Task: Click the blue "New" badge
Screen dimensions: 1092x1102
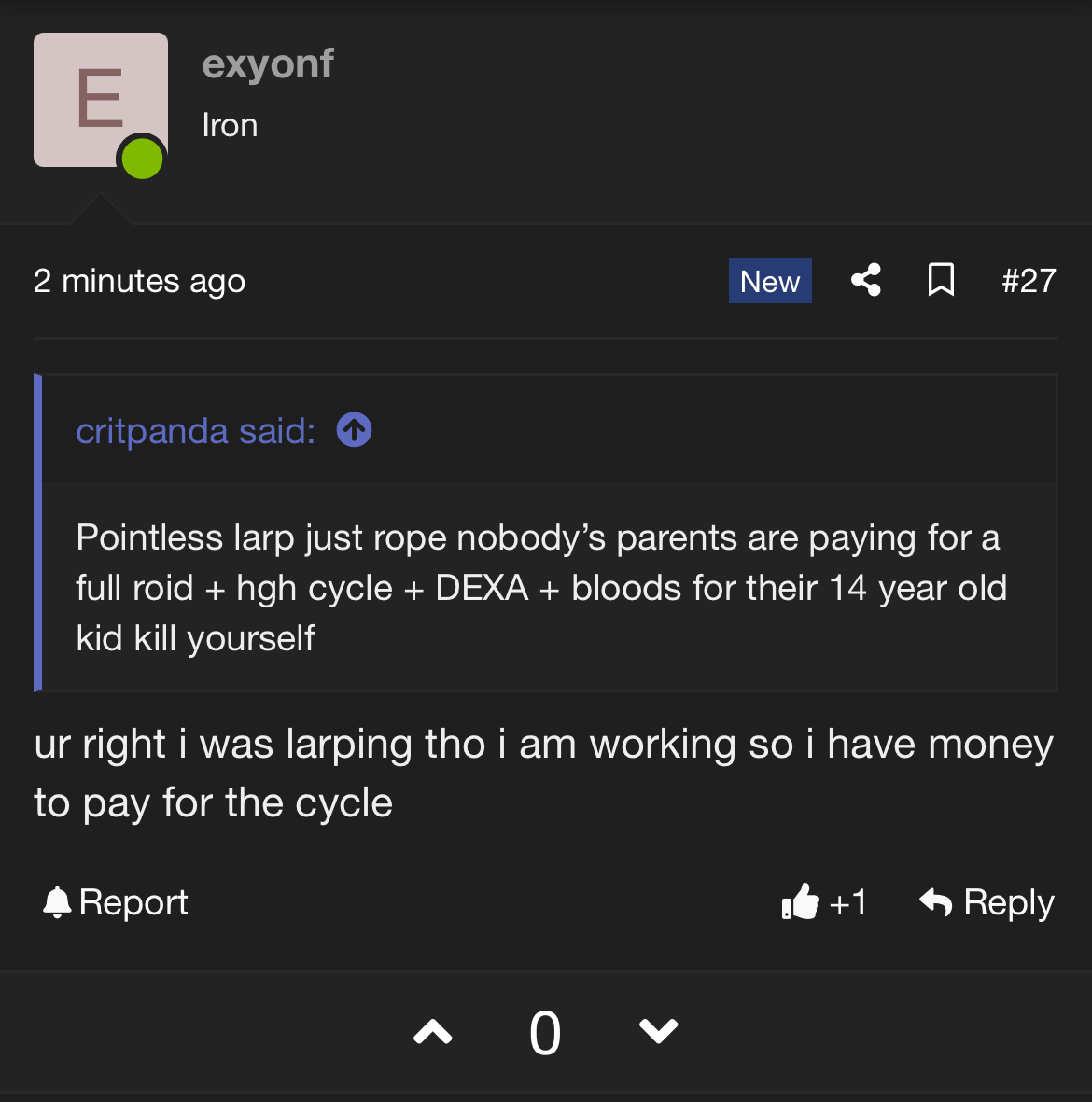Action: tap(770, 281)
